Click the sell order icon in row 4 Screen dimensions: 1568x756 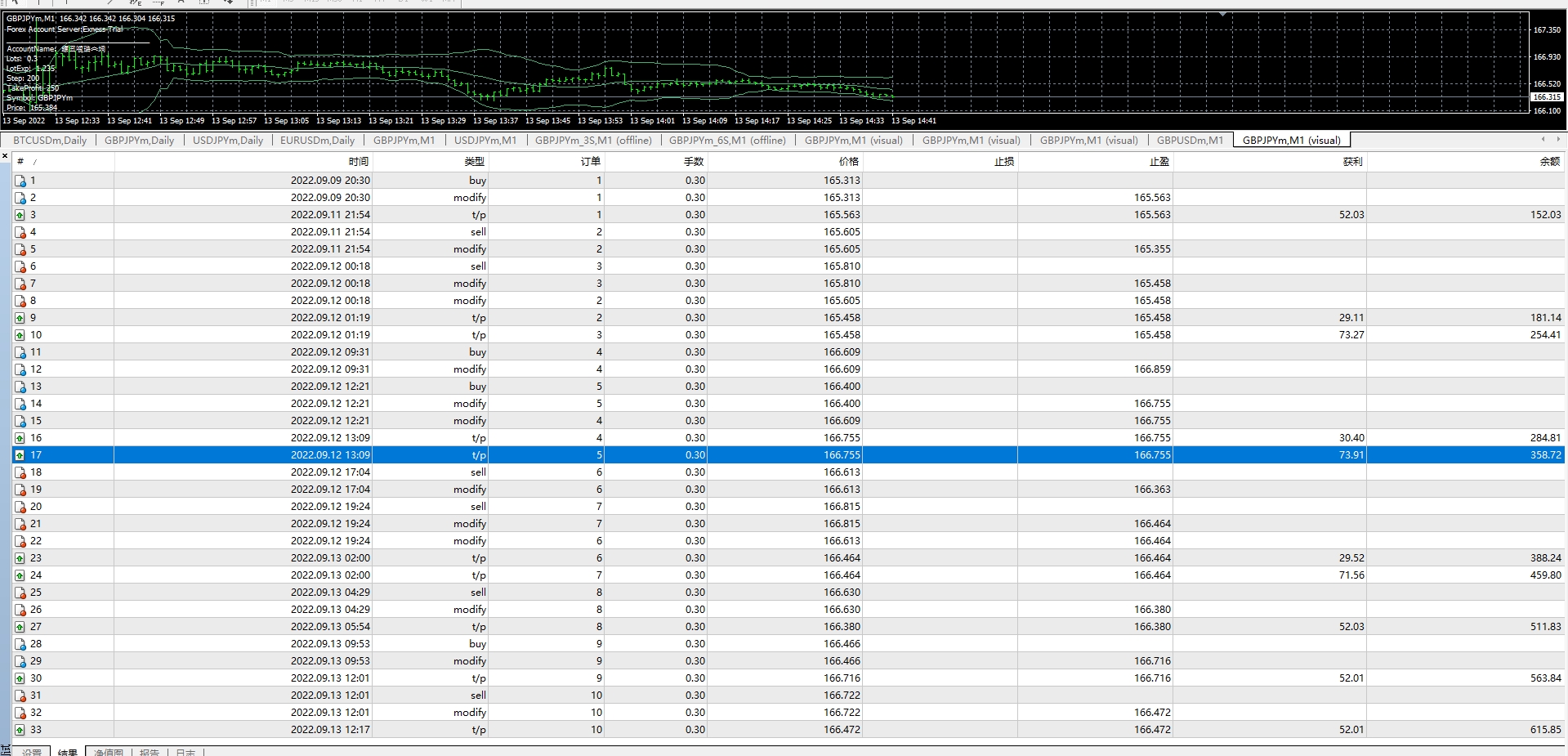point(20,232)
